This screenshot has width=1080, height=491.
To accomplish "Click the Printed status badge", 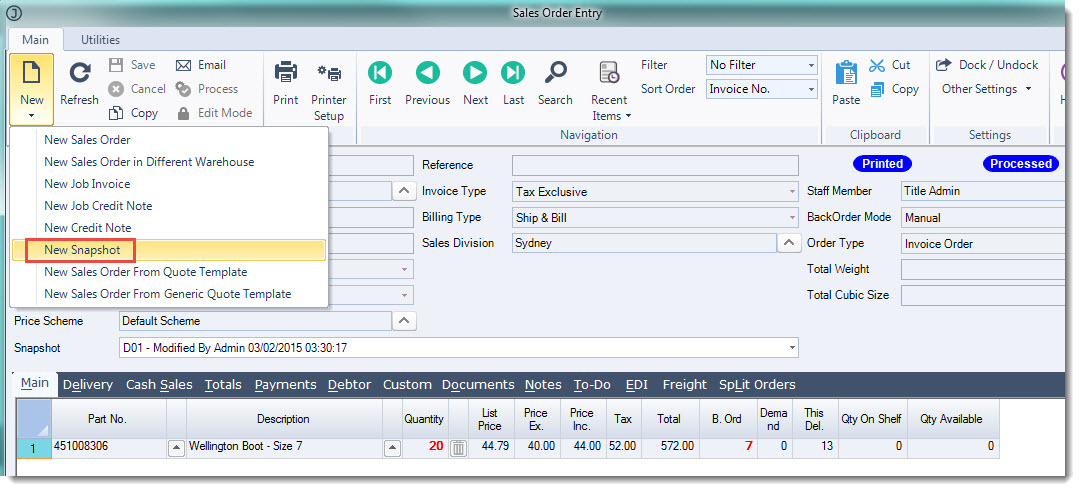I will pos(882,164).
